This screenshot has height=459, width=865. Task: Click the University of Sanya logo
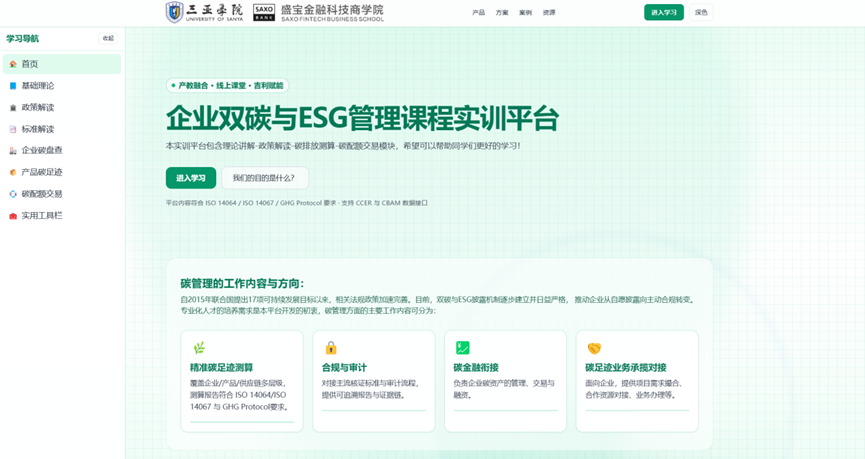pyautogui.click(x=205, y=12)
